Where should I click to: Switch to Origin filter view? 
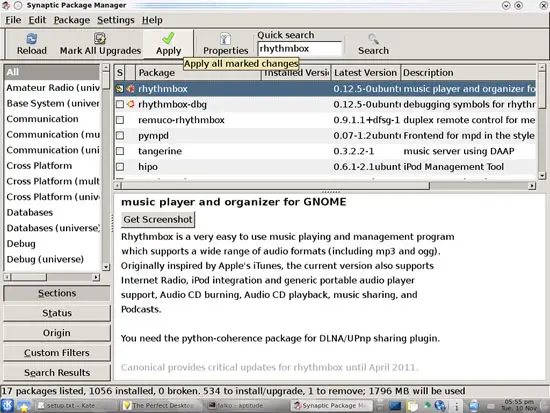57,333
